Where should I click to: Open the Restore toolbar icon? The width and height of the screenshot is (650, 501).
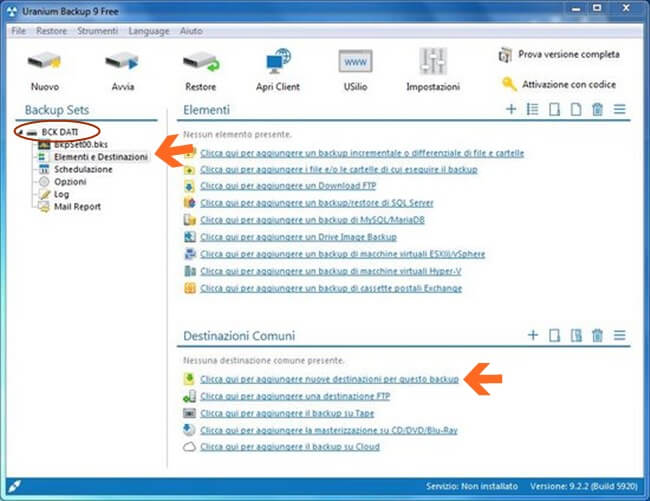201,62
